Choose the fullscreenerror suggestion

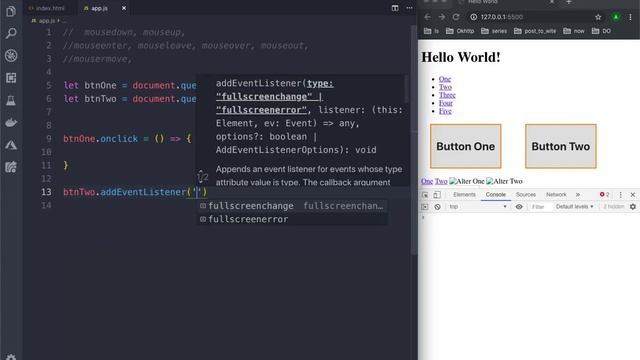tap(292, 219)
